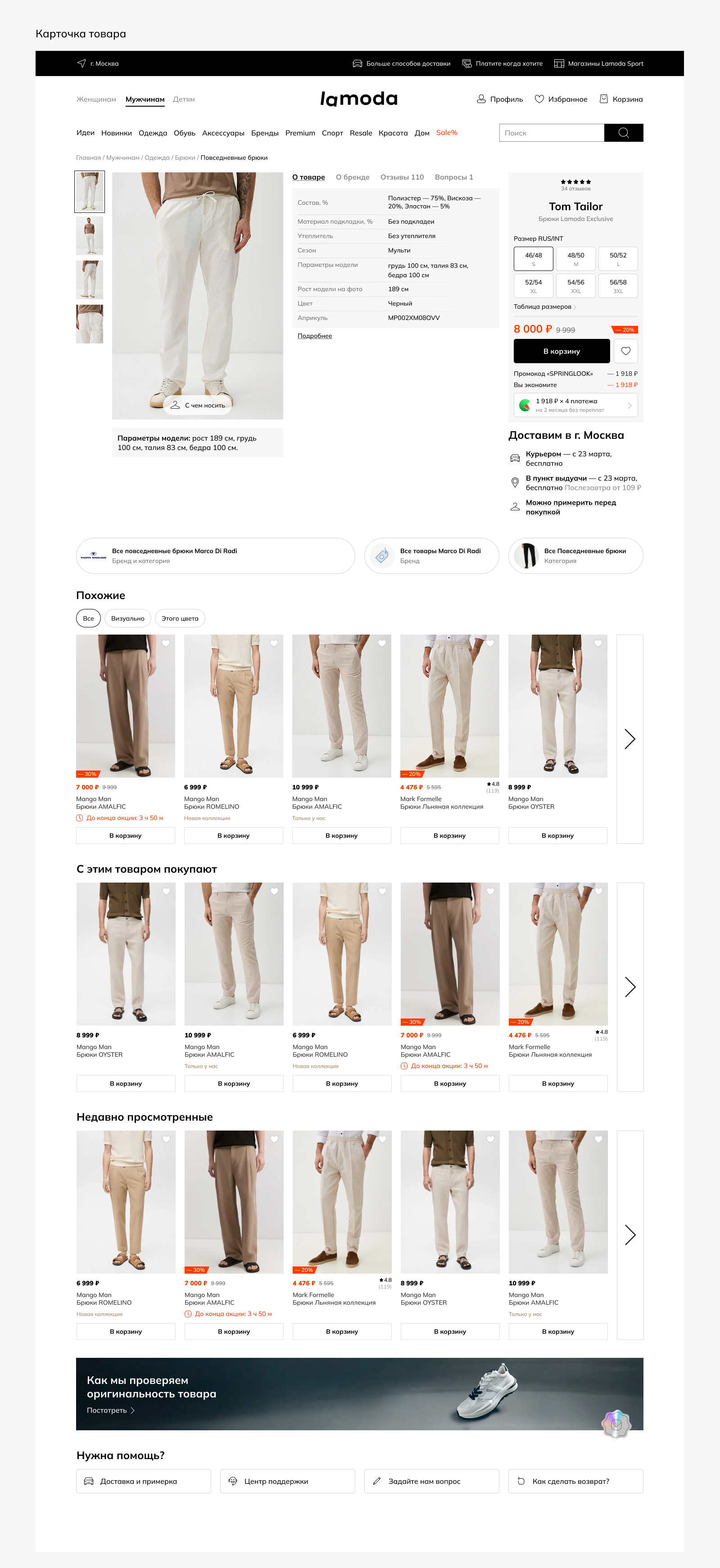
Task: Open the Корзина bag icon
Action: [x=604, y=99]
